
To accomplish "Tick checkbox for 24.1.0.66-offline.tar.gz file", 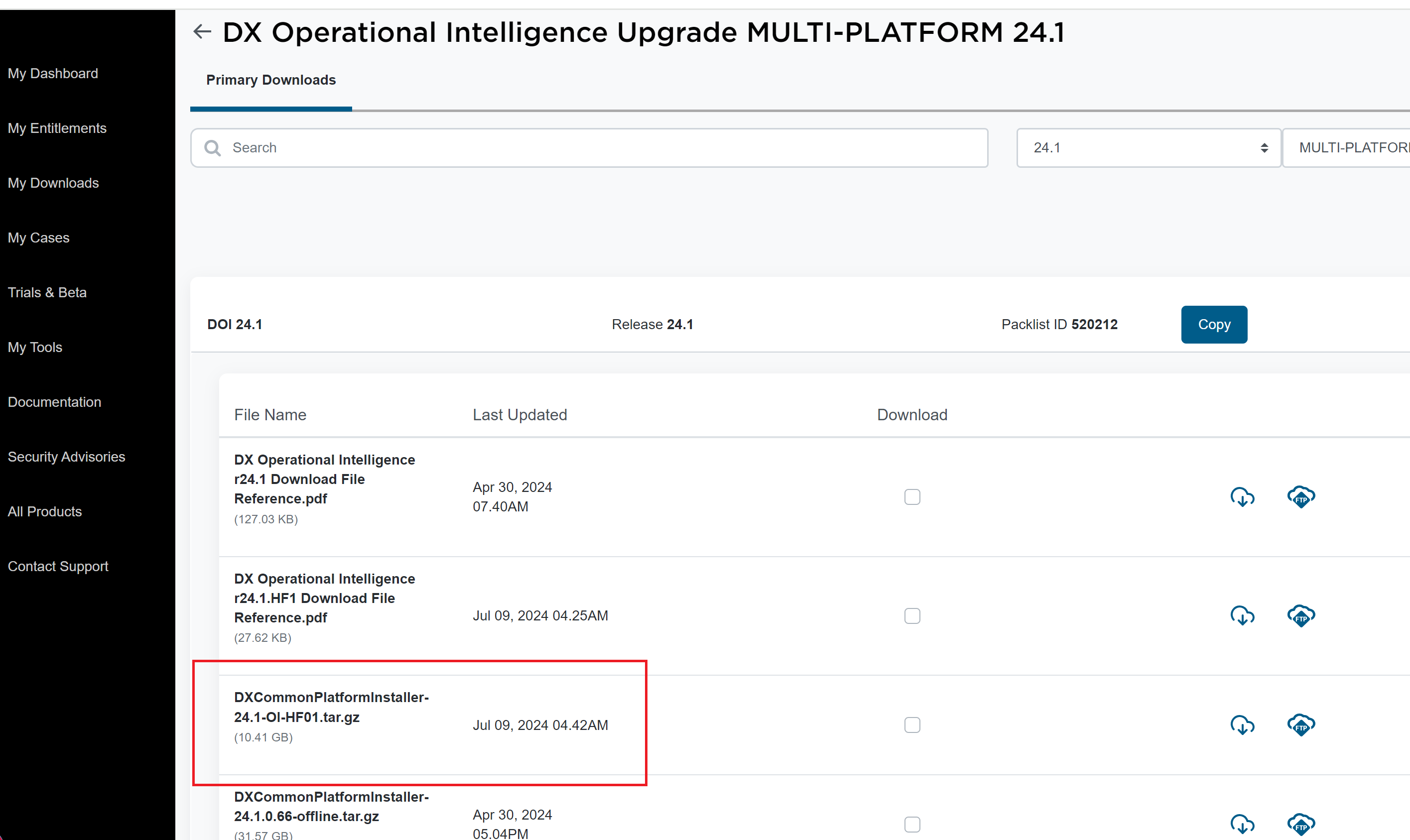I will point(912,824).
